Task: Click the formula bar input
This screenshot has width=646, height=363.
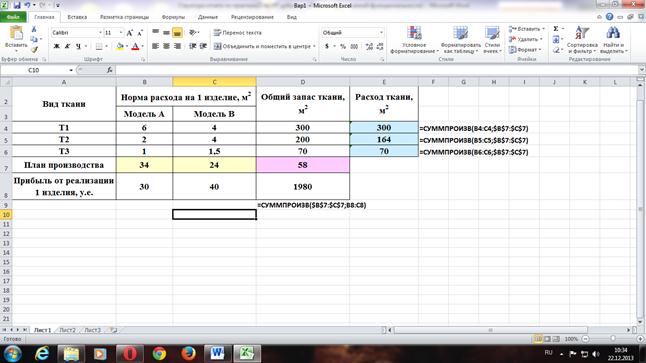Action: [377, 70]
